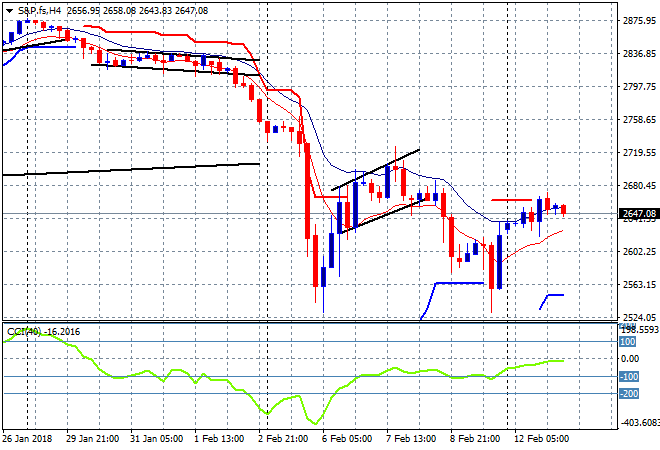Click the 8 Feb 21:00 time label
Image resolution: width=660 pixels, height=450 pixels.
475,439
